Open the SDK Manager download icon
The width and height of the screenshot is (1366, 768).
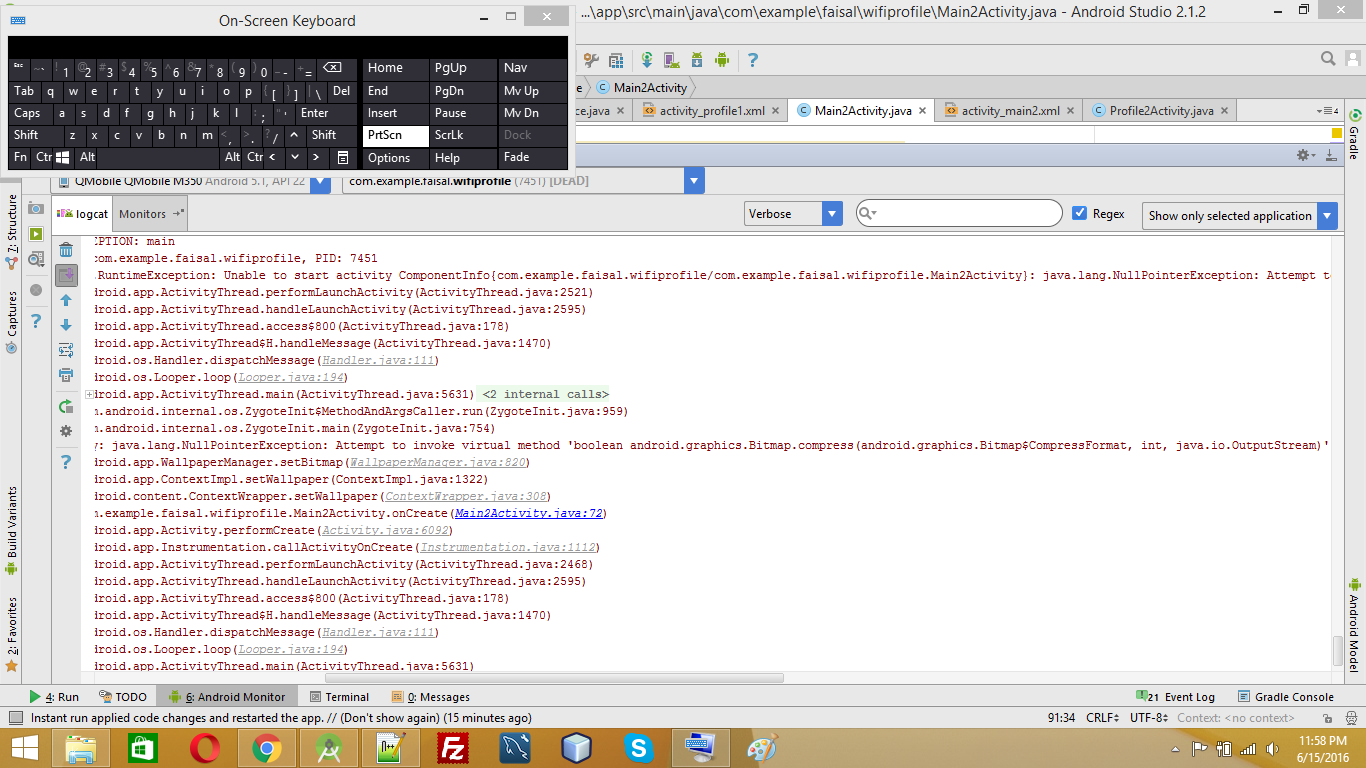click(x=697, y=60)
